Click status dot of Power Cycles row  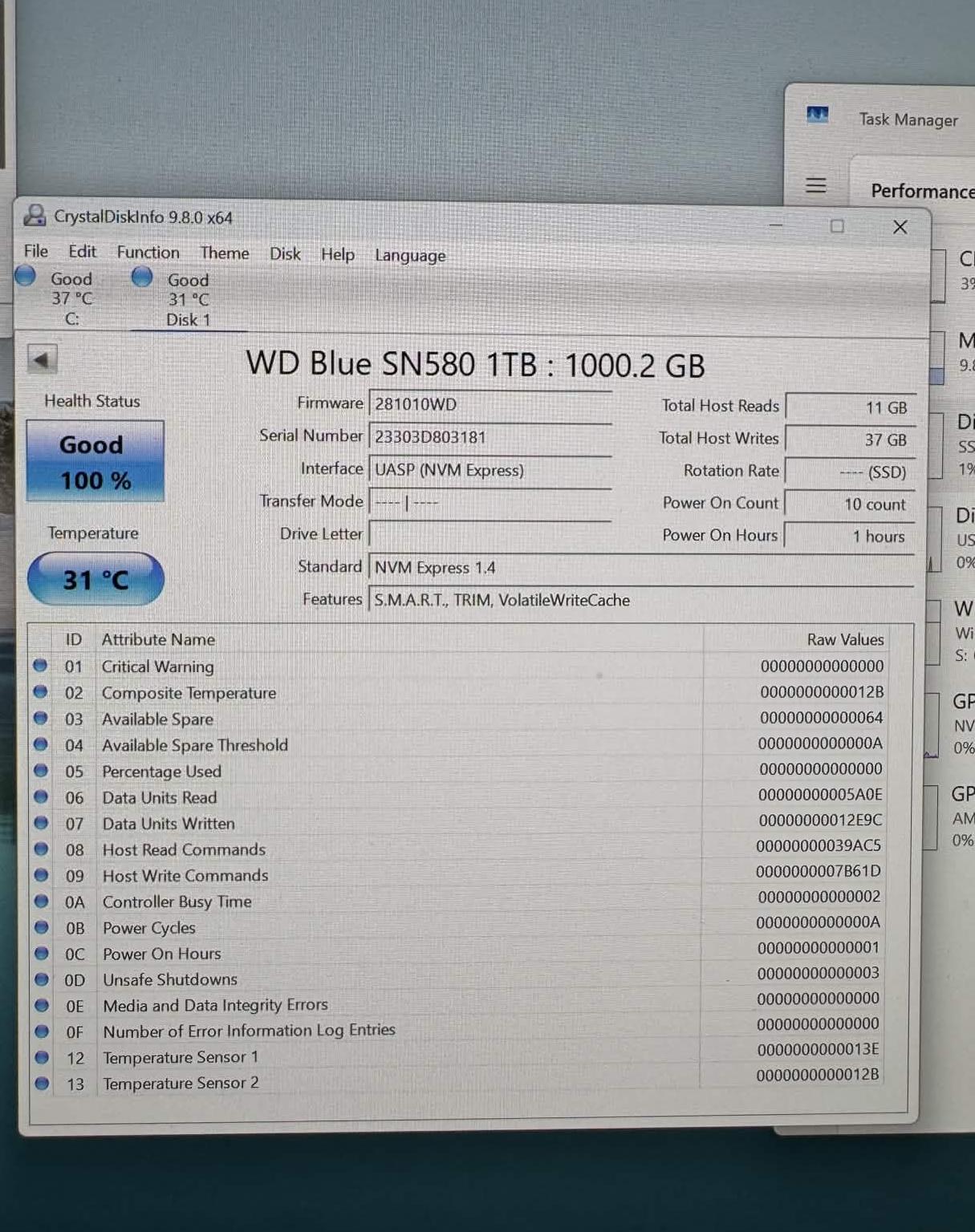click(x=41, y=927)
